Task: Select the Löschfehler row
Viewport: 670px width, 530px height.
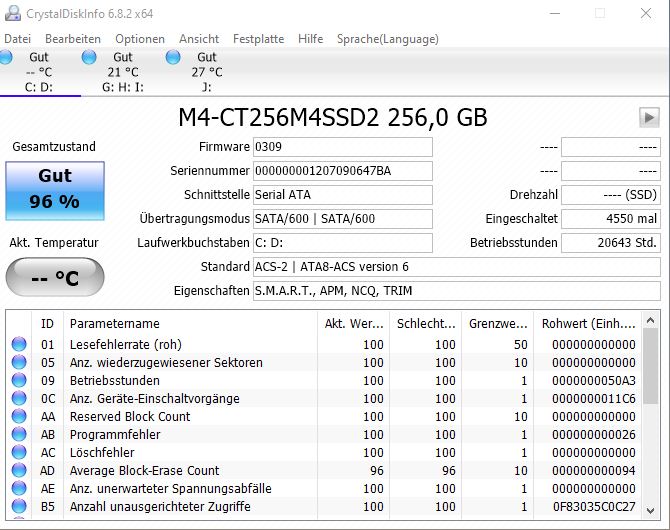Action: 324,452
